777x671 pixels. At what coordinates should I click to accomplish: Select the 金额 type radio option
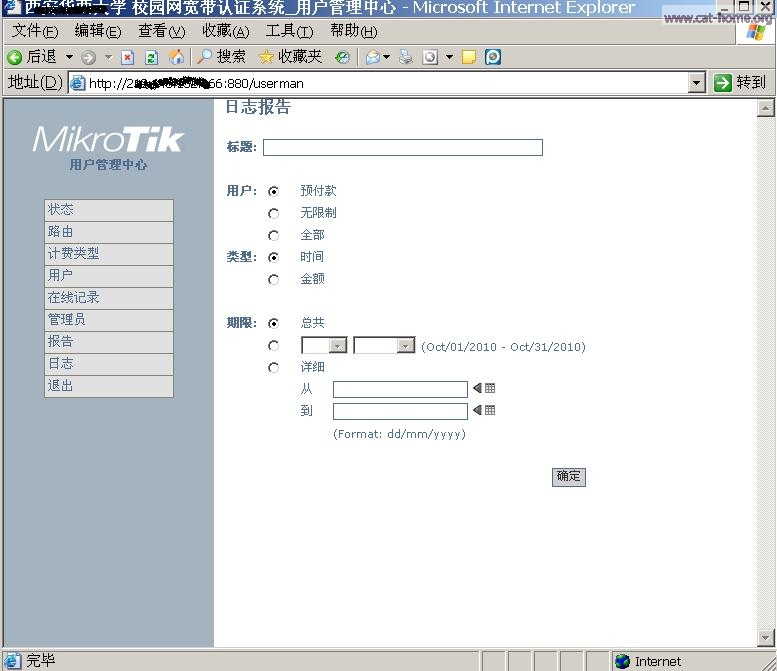[273, 280]
